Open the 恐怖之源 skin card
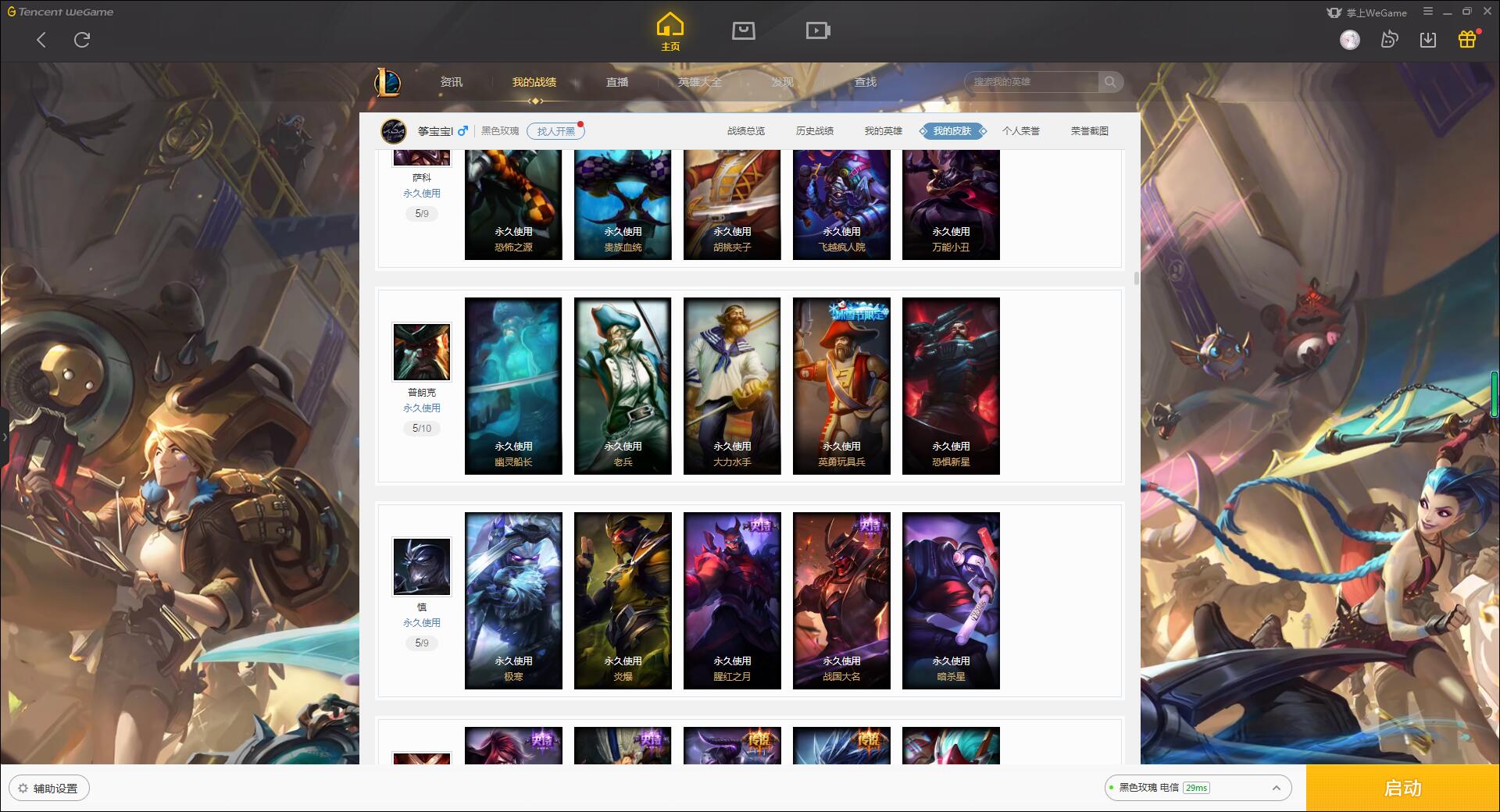The image size is (1500, 812). 513,205
